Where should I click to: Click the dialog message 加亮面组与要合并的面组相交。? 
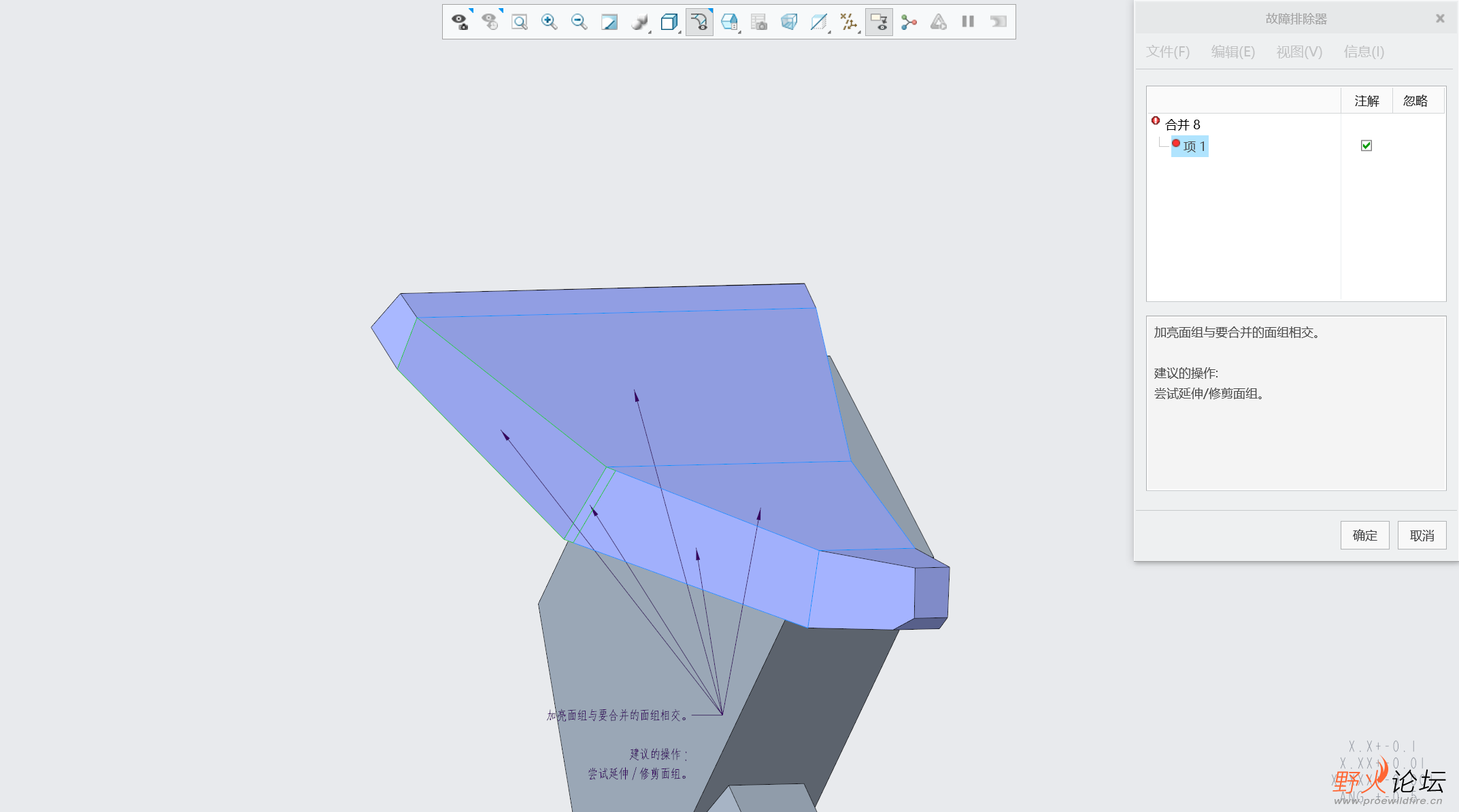click(1238, 333)
